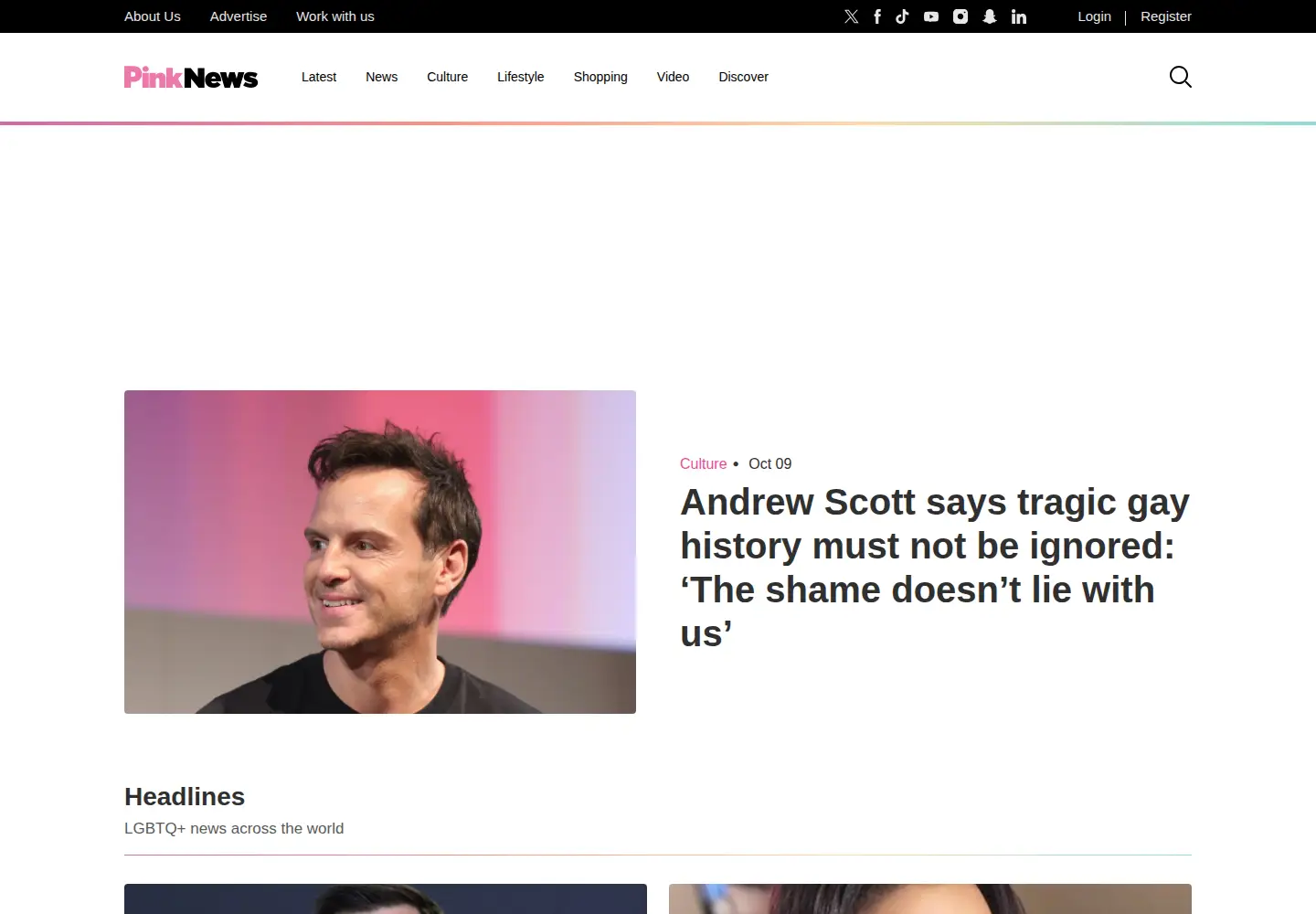This screenshot has width=1316, height=914.
Task: Open the Andrew Scott featured photo
Action: (380, 552)
